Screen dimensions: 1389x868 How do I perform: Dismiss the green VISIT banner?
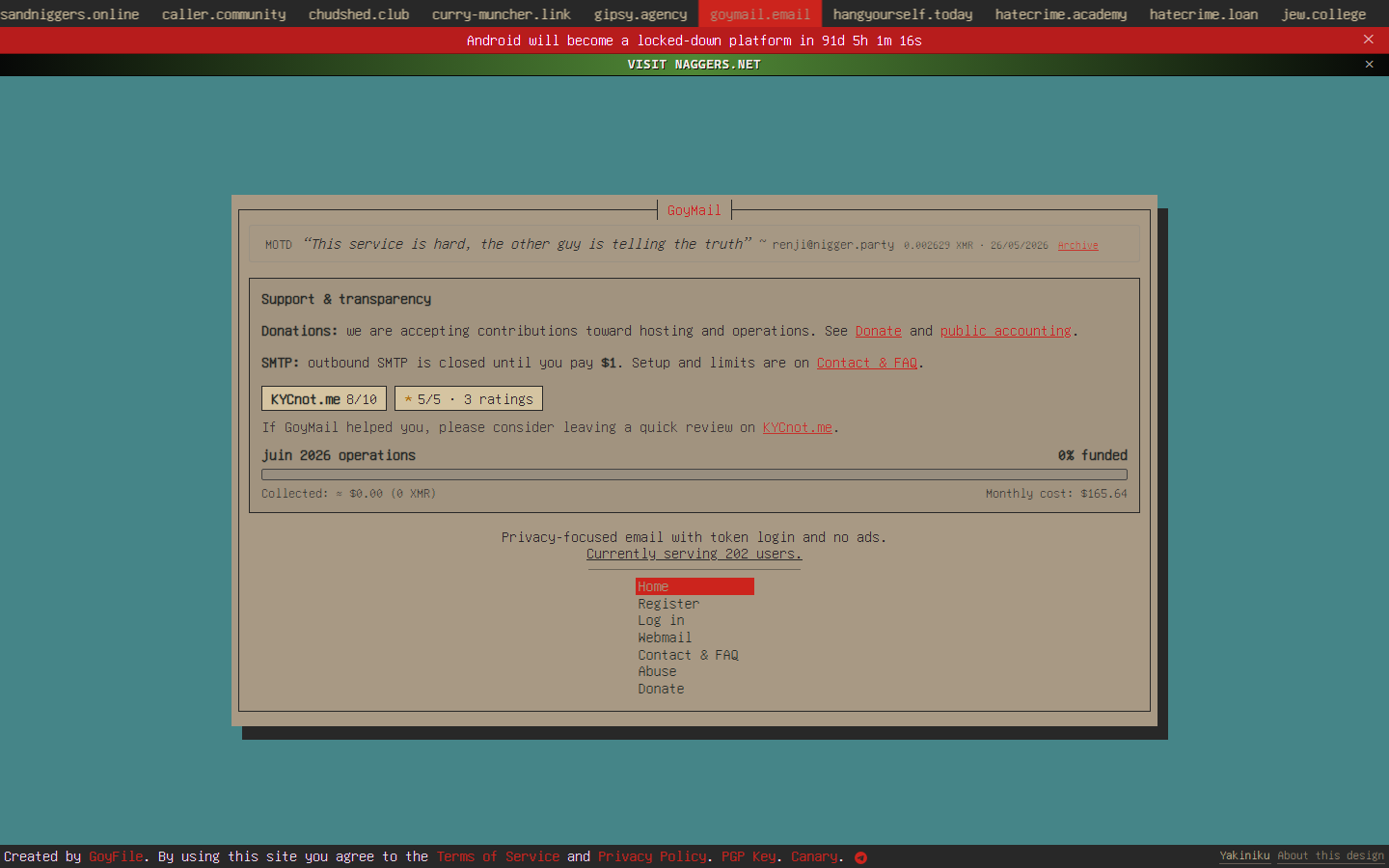(1369, 64)
